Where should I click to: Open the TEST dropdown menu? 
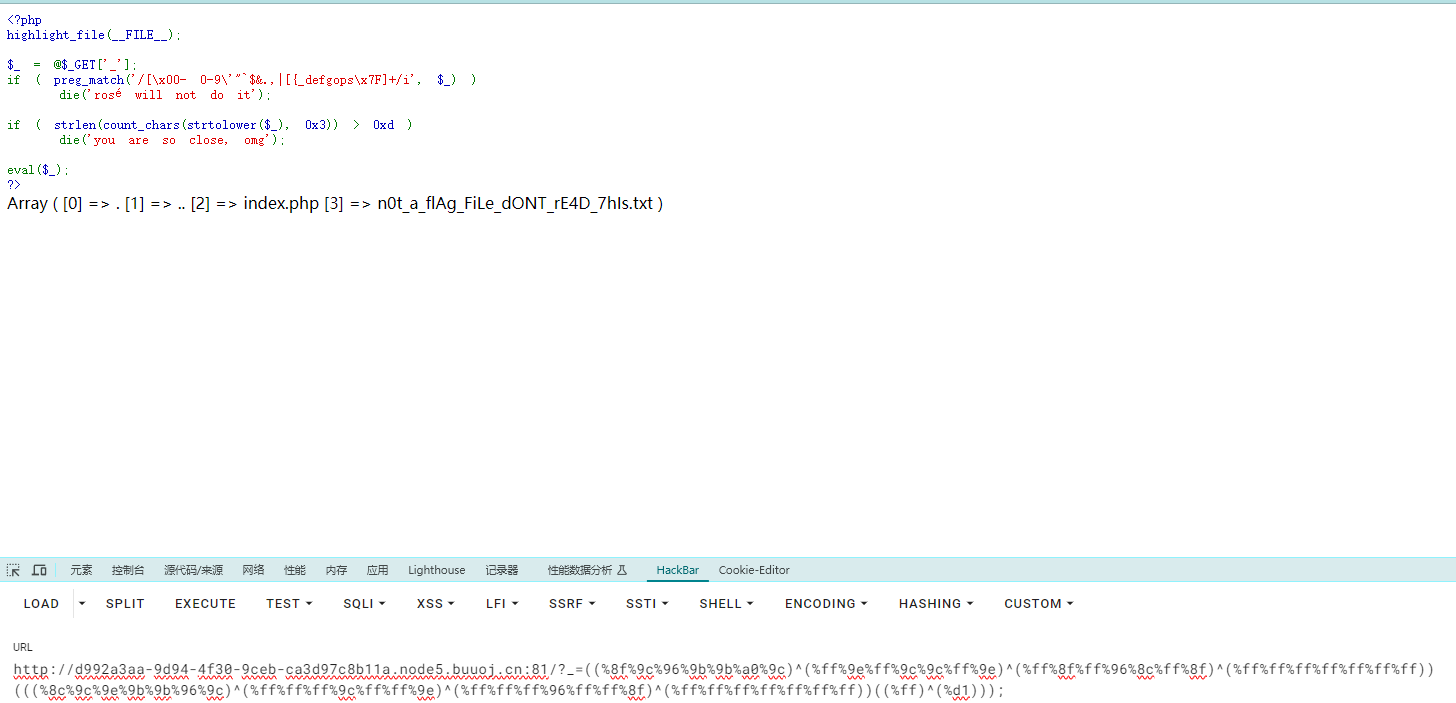coord(289,604)
